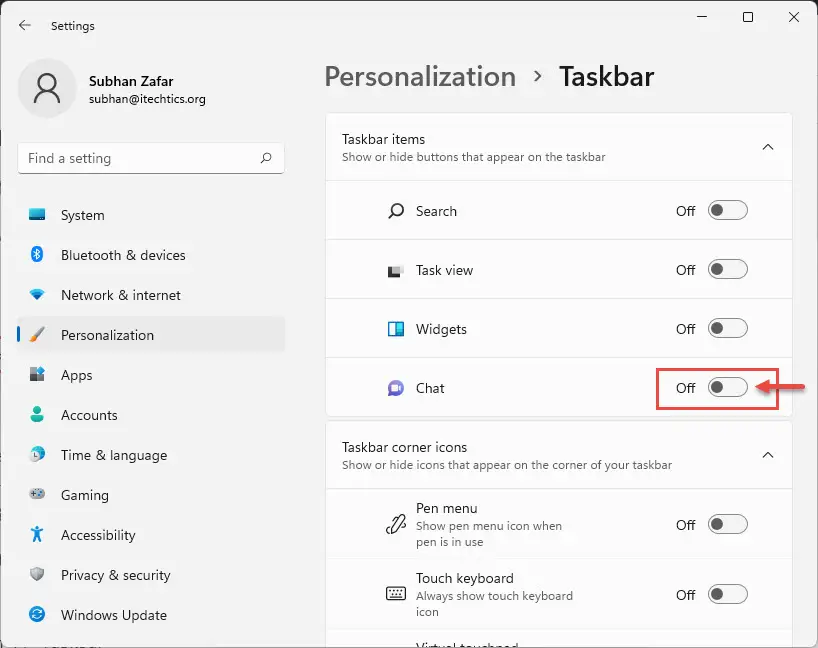Click the System monitor icon

coord(37,214)
